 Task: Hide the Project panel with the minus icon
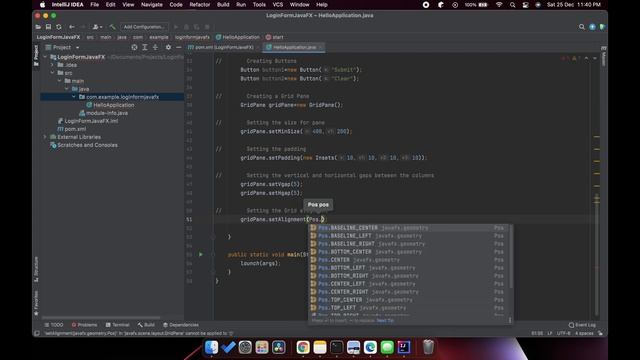178,47
